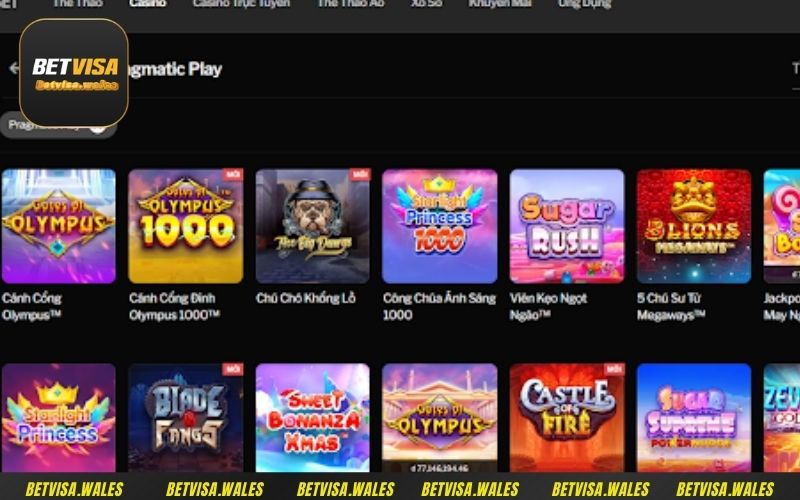Open Starlight Princess 1000 game tile
This screenshot has width=800, height=500.
coord(440,226)
